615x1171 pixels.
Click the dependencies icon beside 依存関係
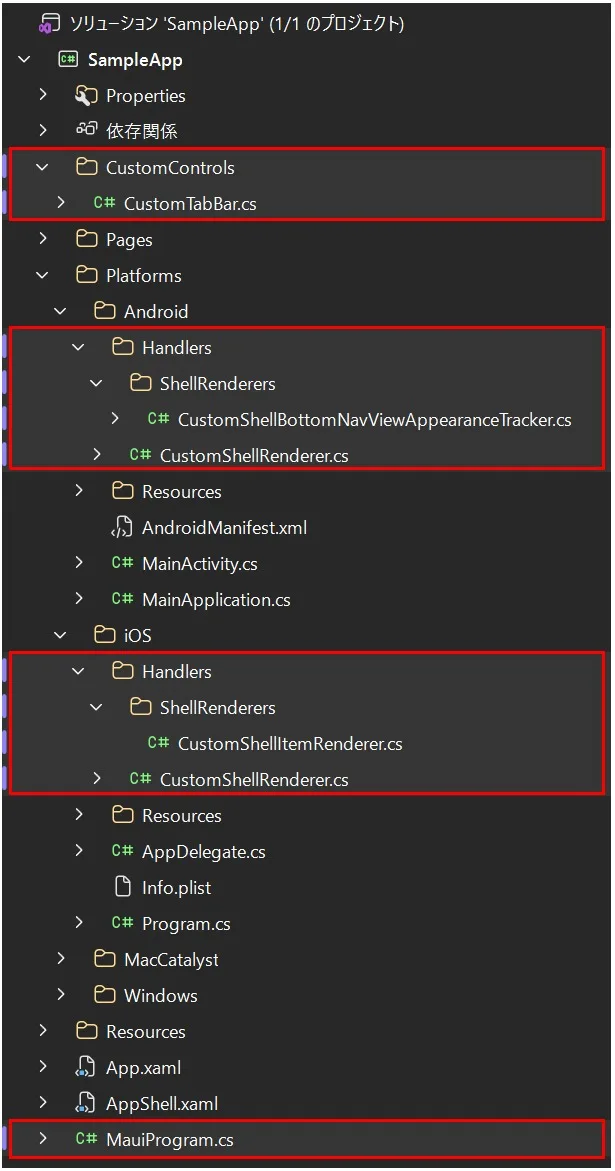86,131
